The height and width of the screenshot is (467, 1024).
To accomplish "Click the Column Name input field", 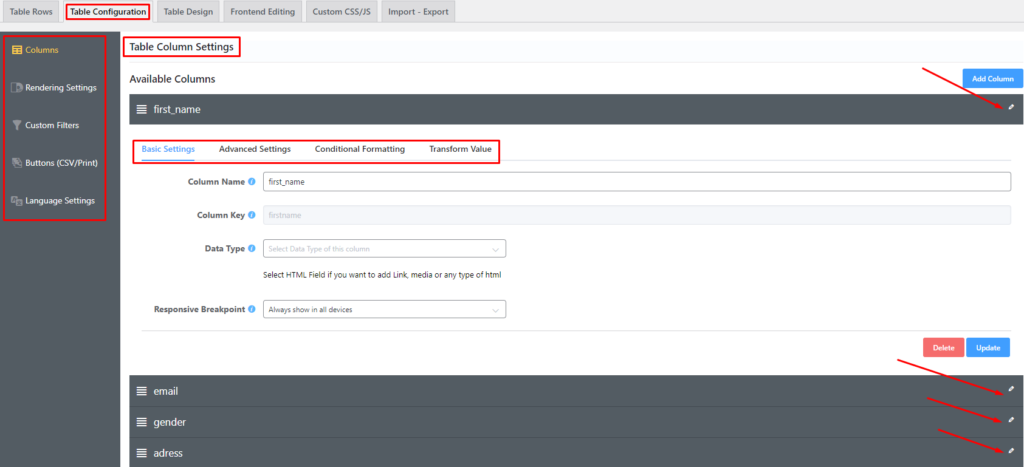I will (637, 182).
